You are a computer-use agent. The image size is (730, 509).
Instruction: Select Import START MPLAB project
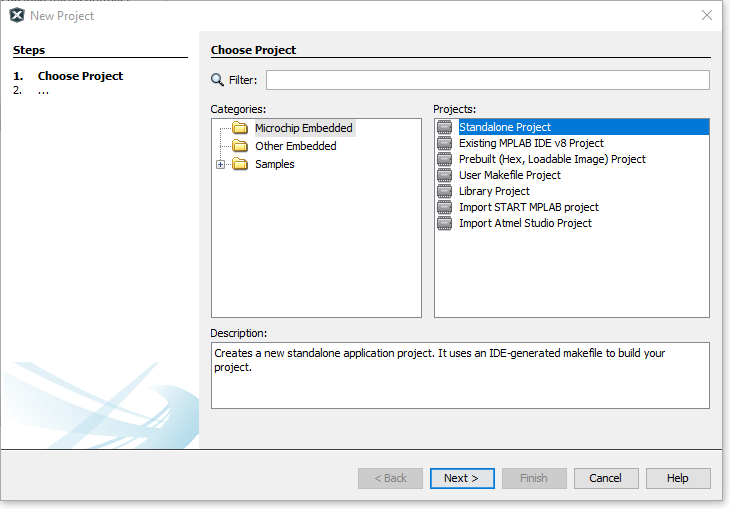click(x=529, y=207)
